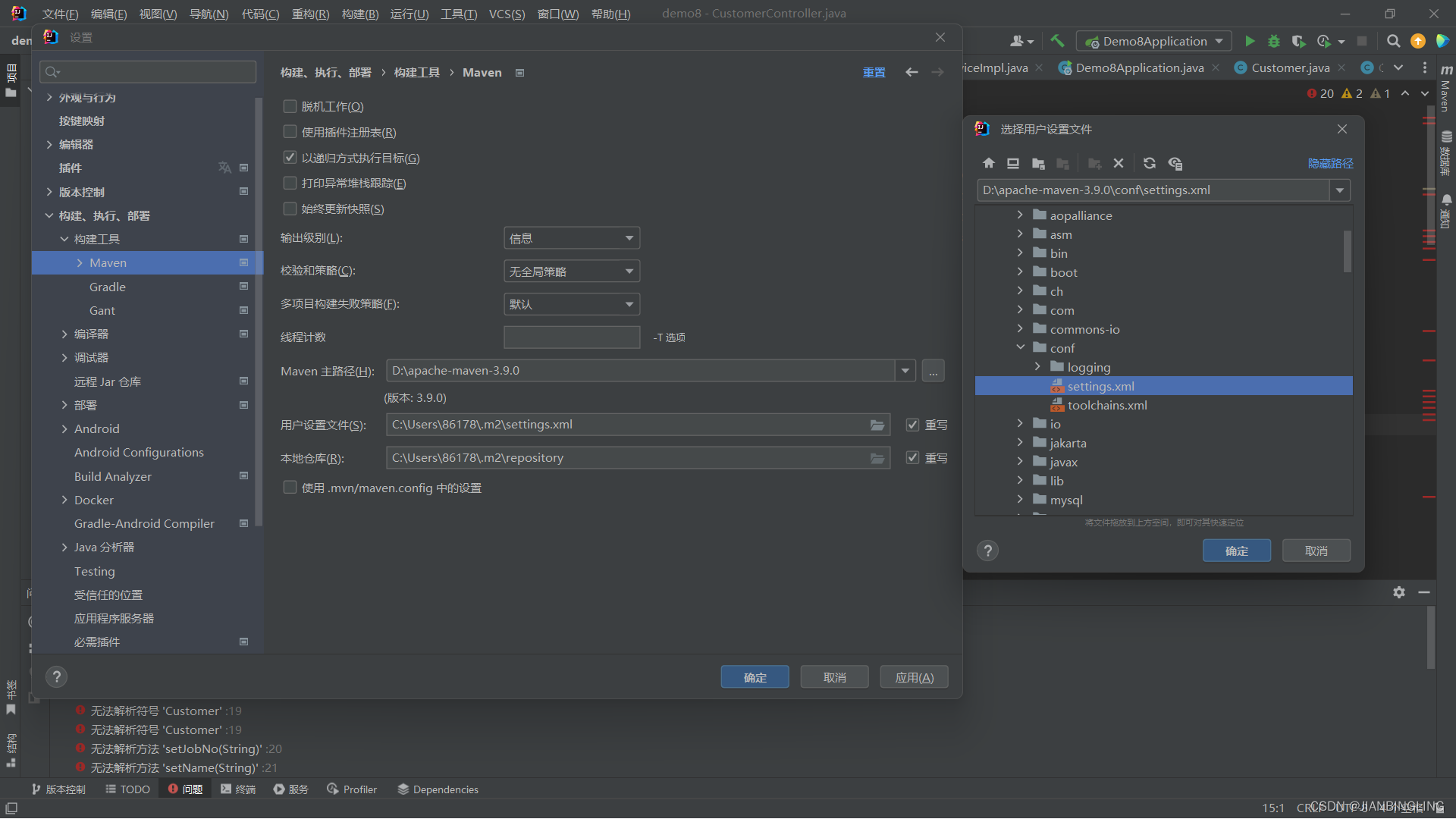Image resolution: width=1456 pixels, height=819 pixels.
Task: Click 应用(A) button in settings
Action: pyautogui.click(x=914, y=677)
